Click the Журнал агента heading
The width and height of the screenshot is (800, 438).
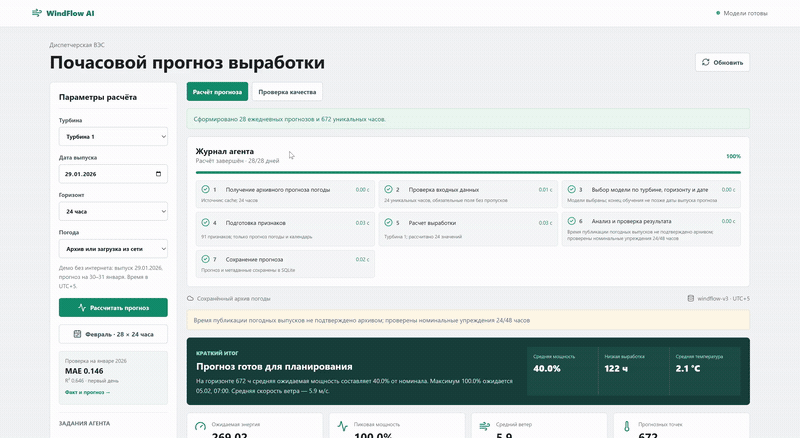coord(224,151)
